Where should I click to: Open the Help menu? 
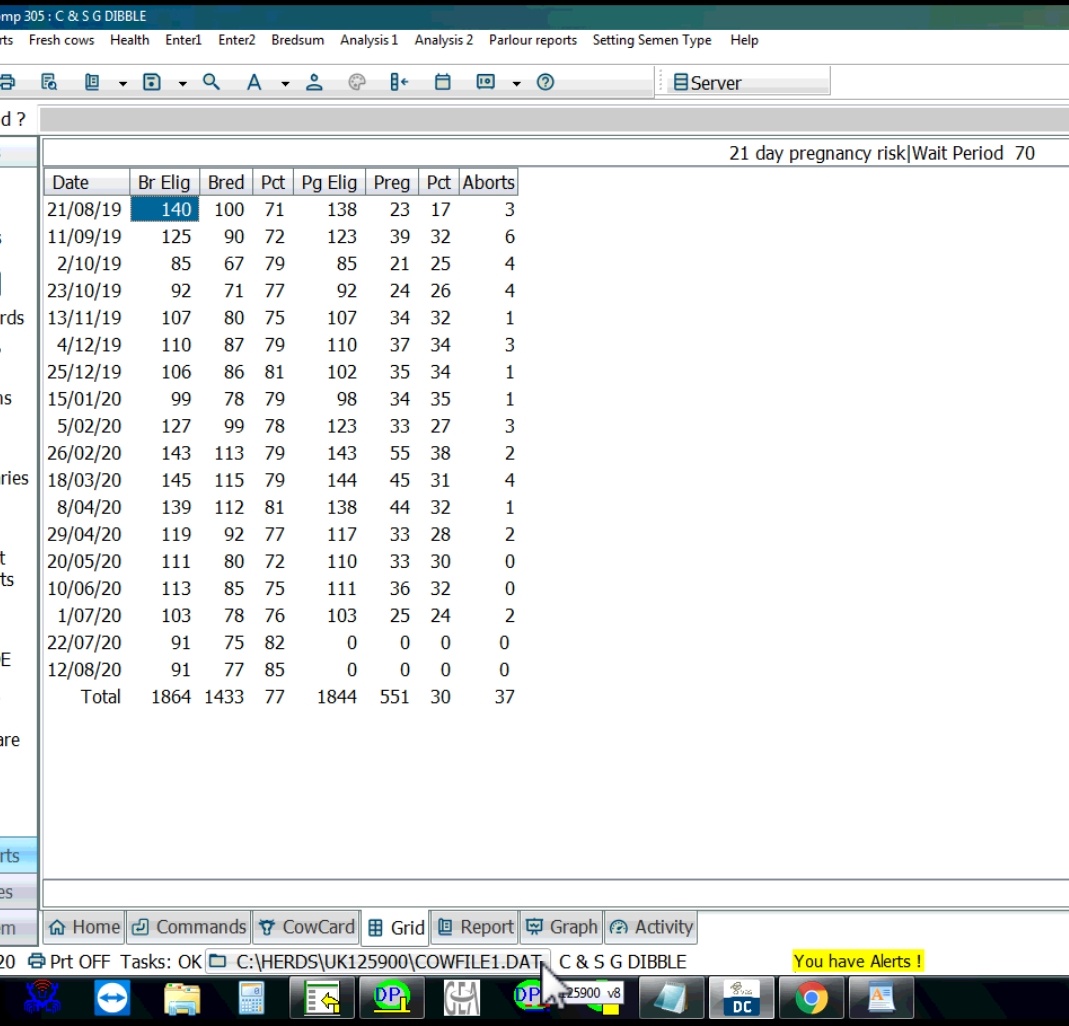744,40
